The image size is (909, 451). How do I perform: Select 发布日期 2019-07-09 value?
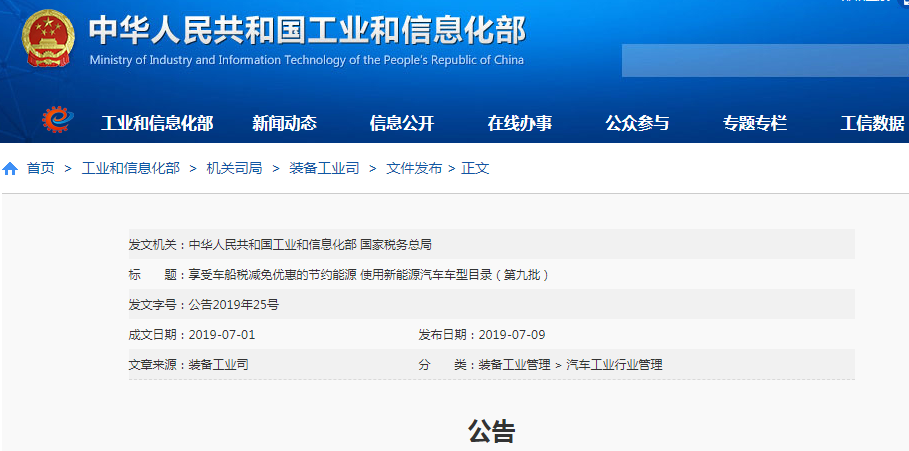[x=512, y=335]
